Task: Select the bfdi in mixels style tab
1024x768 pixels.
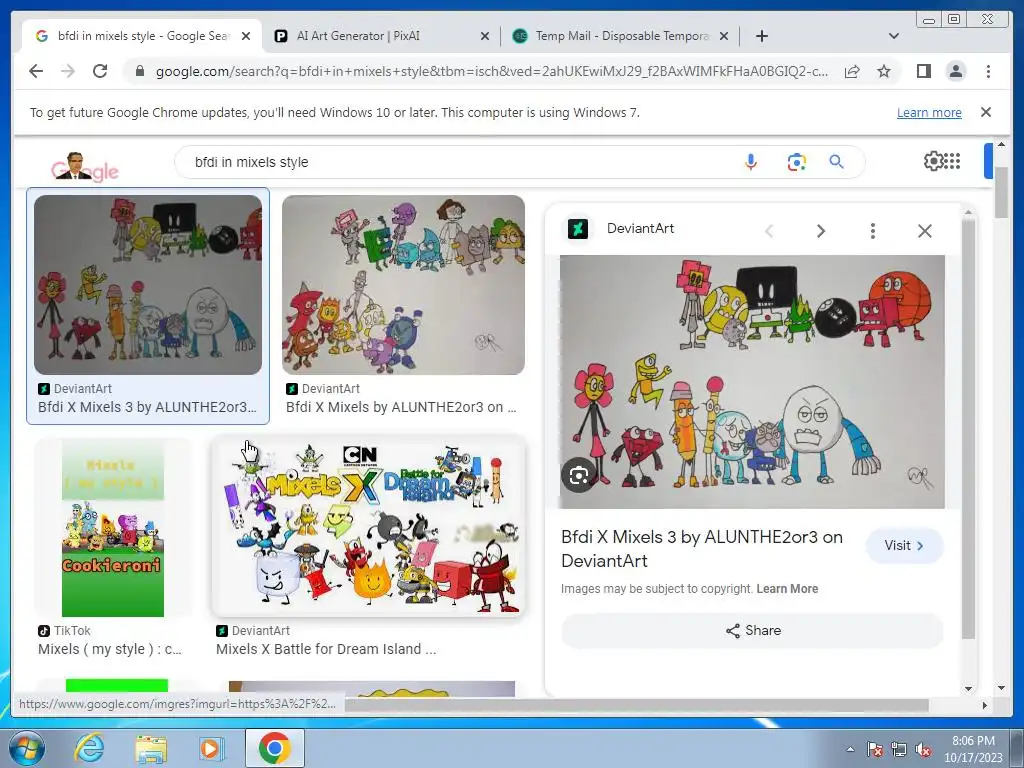Action: point(142,36)
